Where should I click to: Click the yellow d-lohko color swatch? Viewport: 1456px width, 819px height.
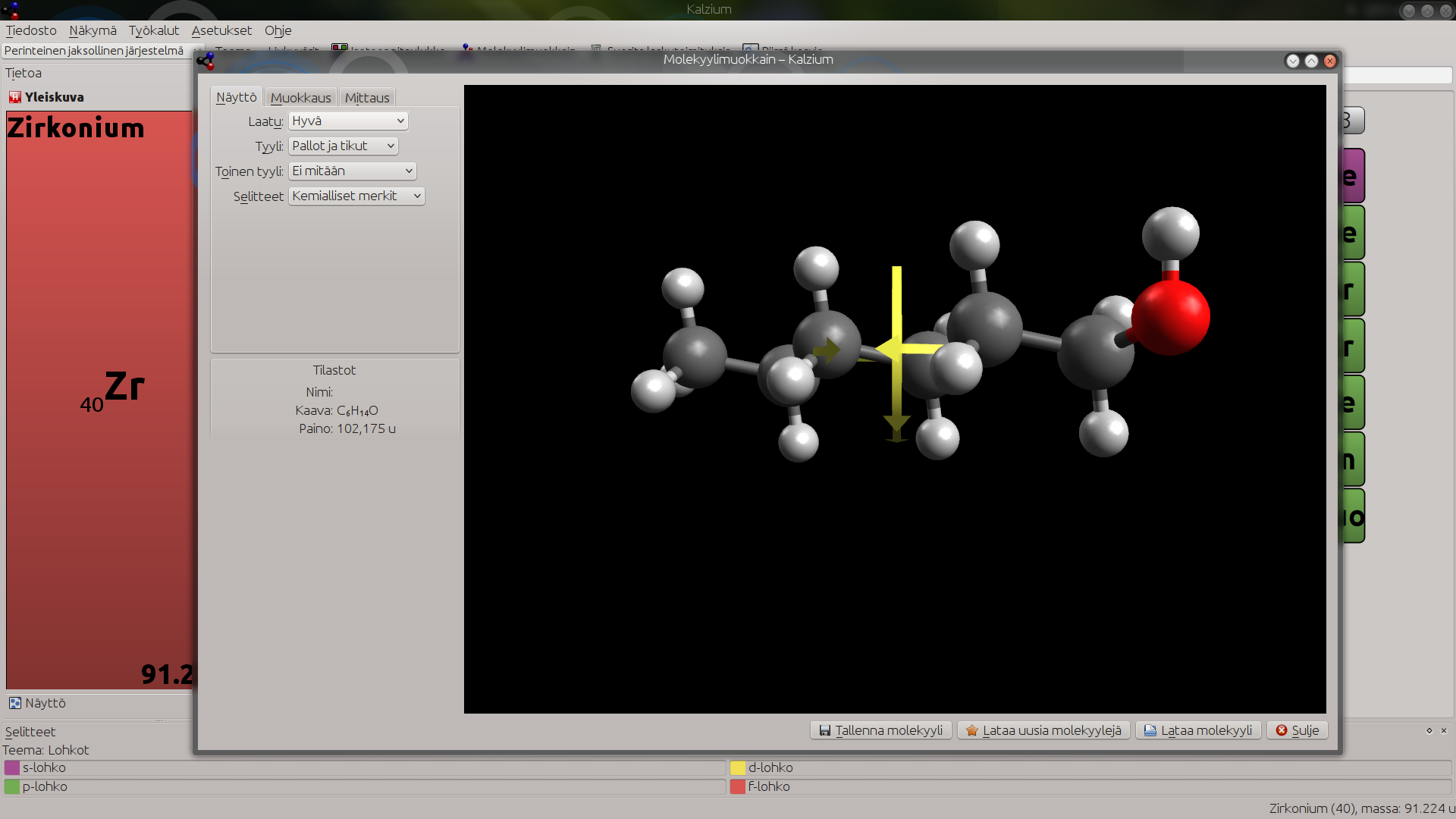click(x=738, y=767)
